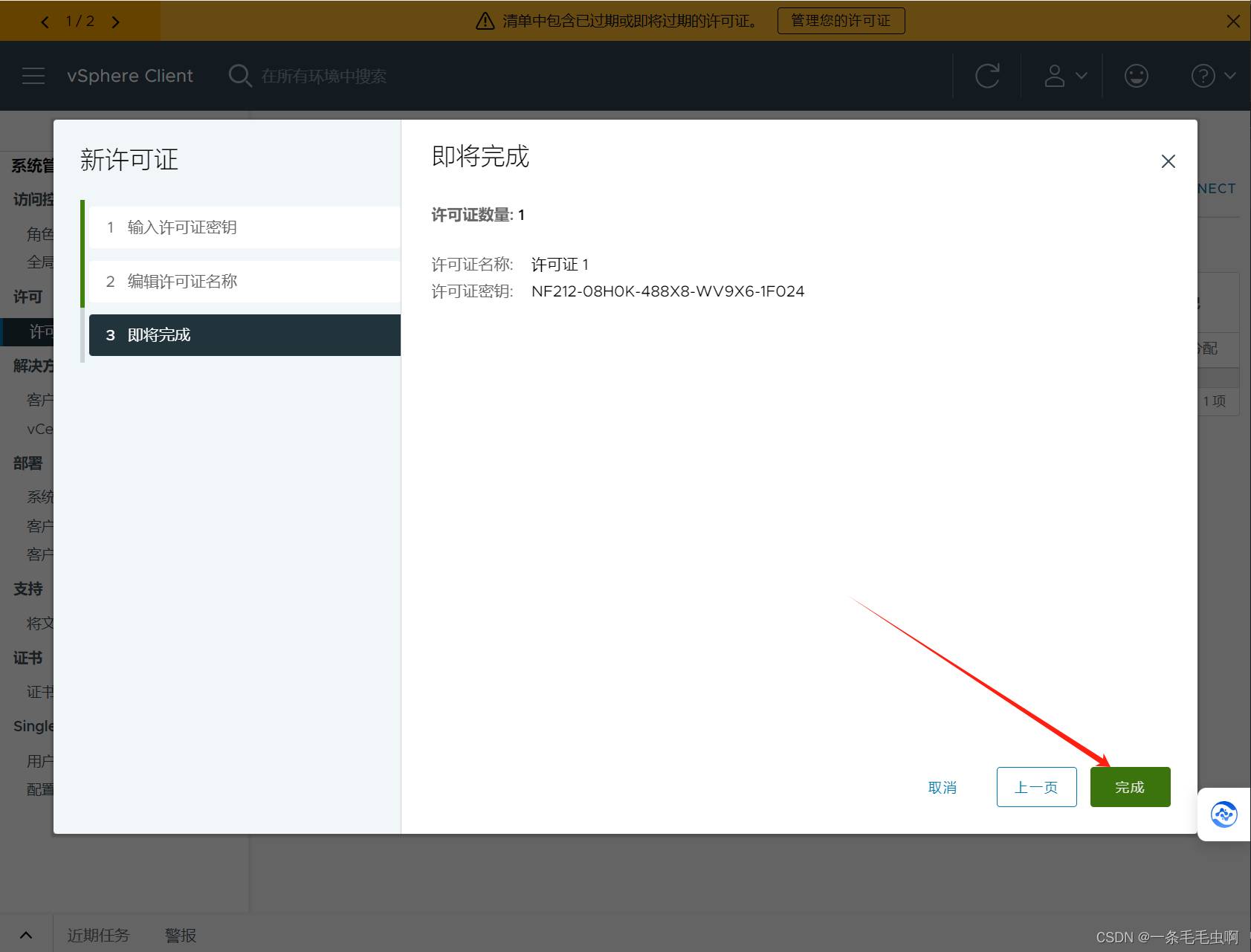Viewport: 1251px width, 952px height.
Task: Expand the bottom recent tasks panel chevron
Action: pos(26,935)
